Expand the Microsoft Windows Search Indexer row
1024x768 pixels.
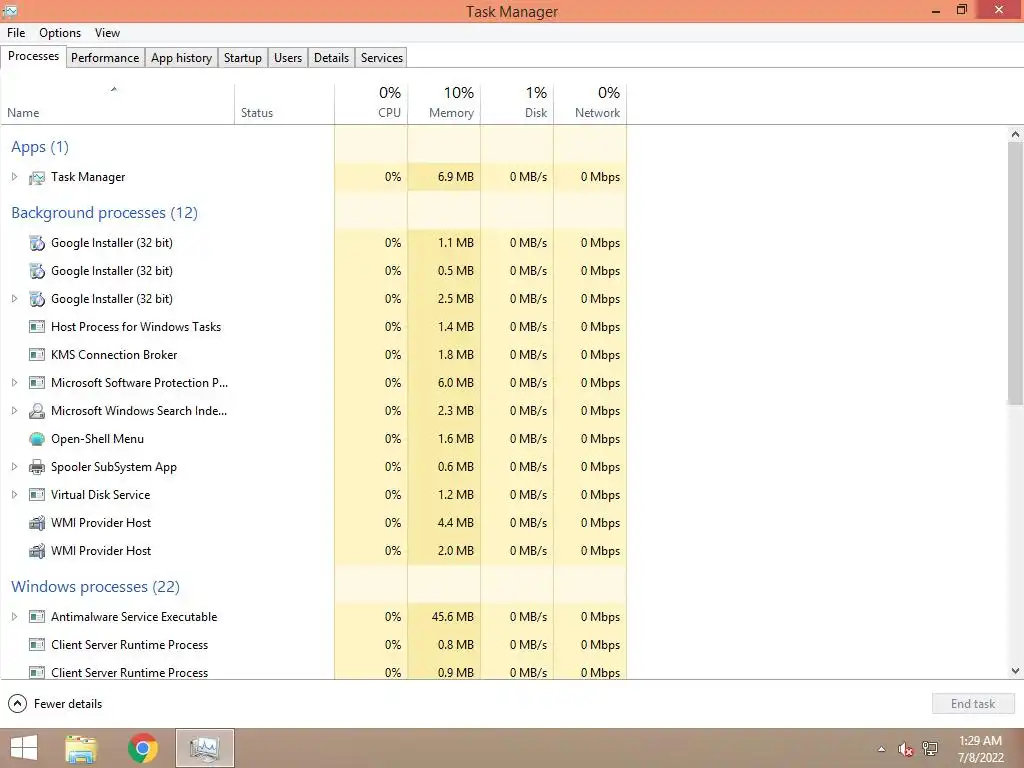click(14, 411)
